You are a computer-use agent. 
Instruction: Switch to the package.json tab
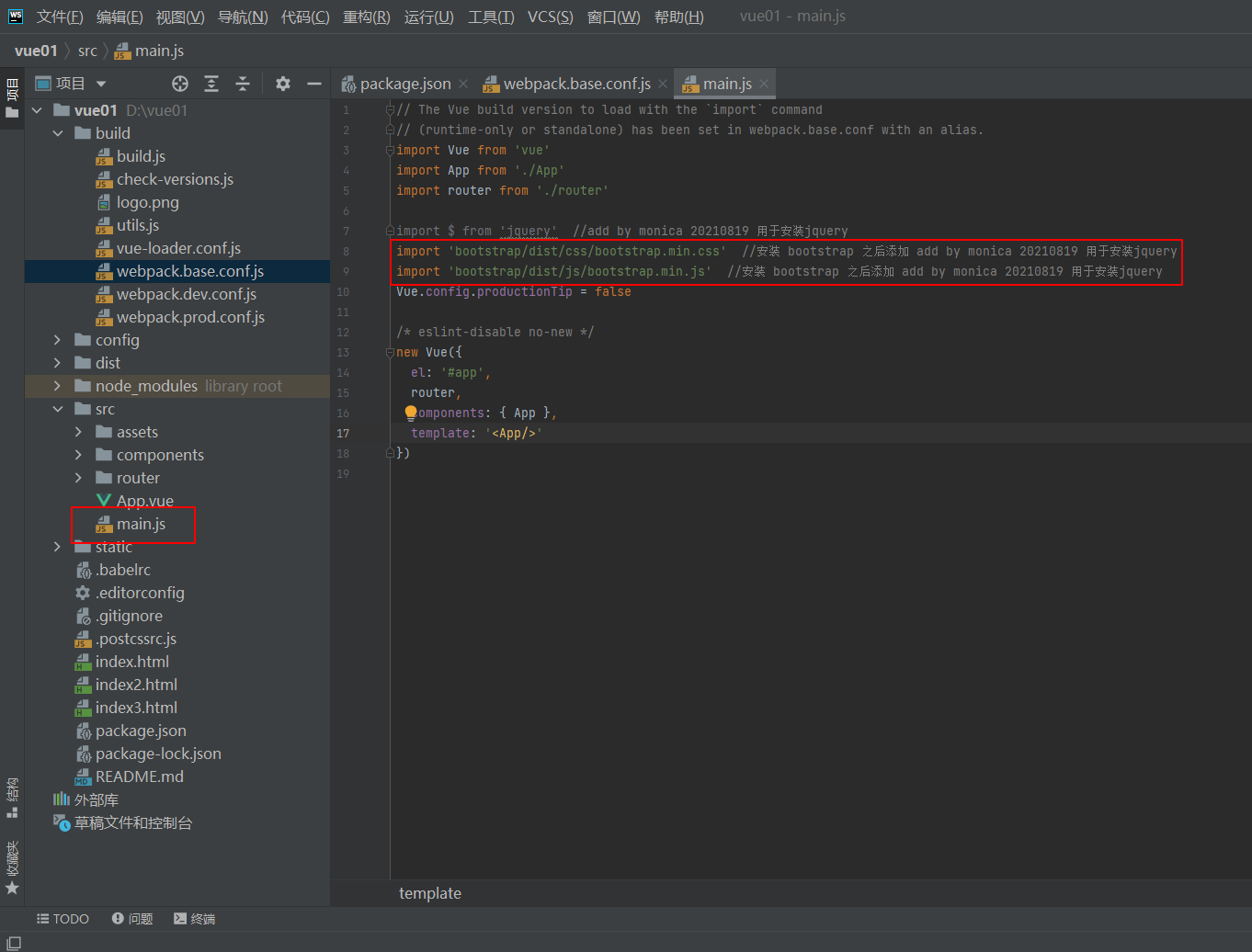coord(405,84)
